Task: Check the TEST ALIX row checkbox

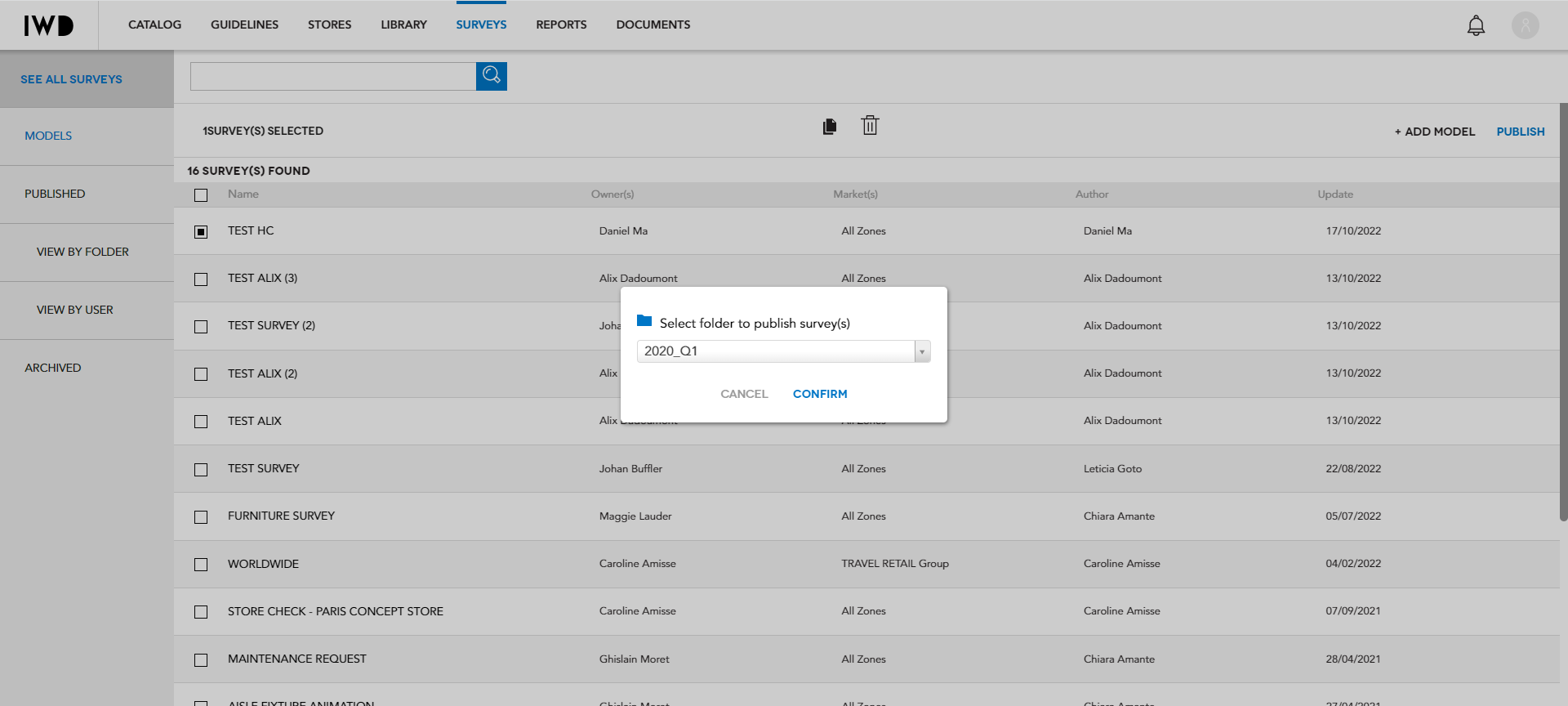Action: (201, 422)
